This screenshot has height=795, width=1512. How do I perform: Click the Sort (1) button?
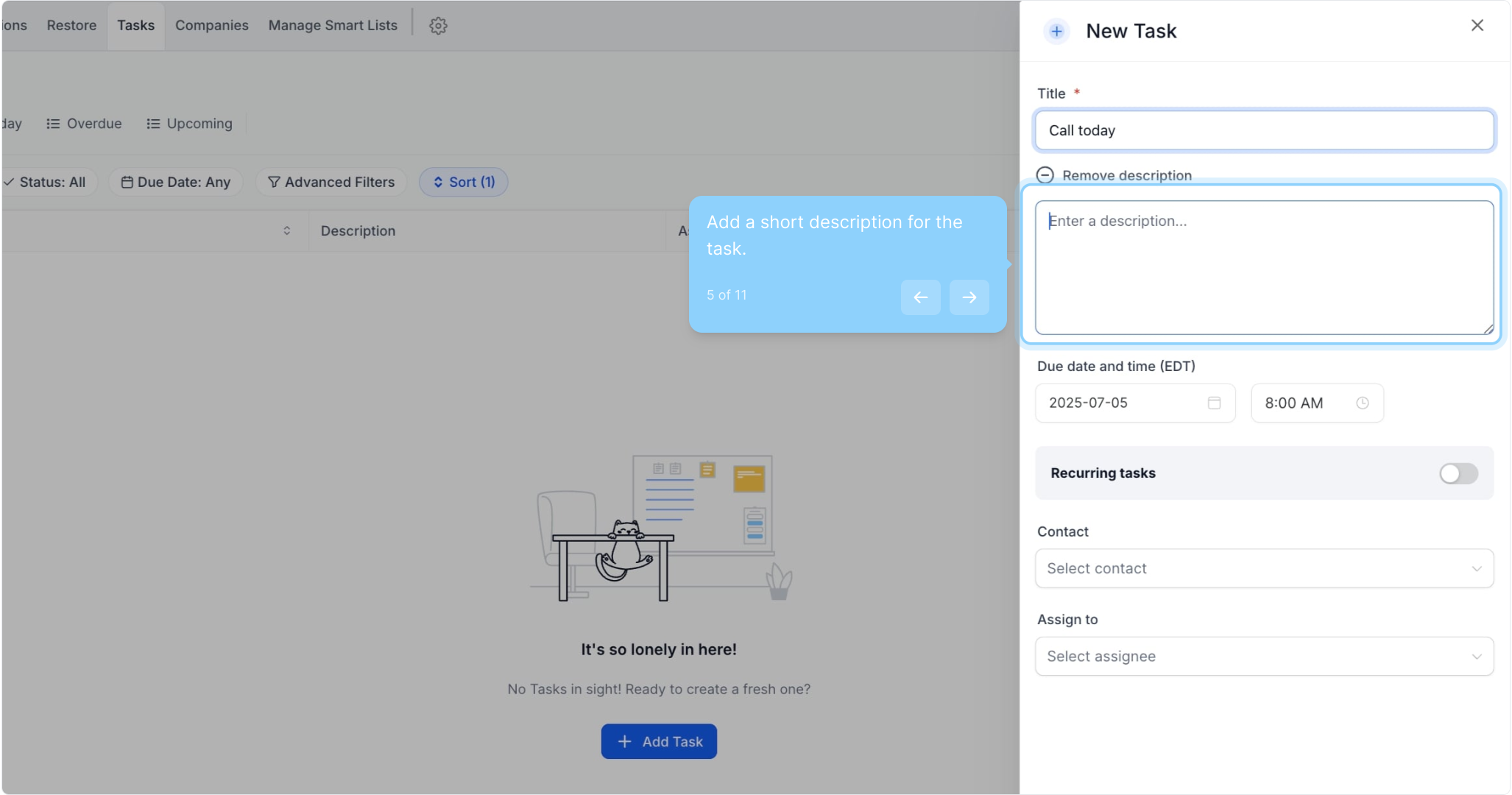pyautogui.click(x=463, y=182)
